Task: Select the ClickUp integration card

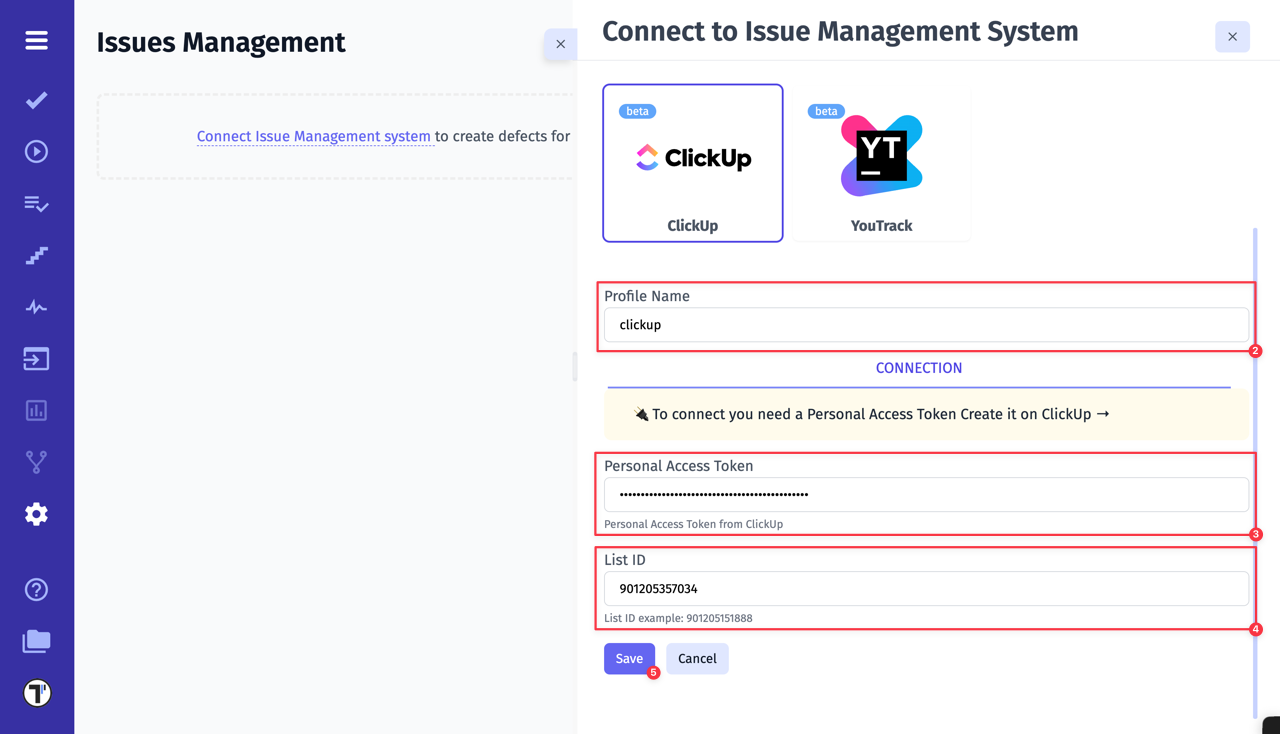Action: [x=692, y=162]
